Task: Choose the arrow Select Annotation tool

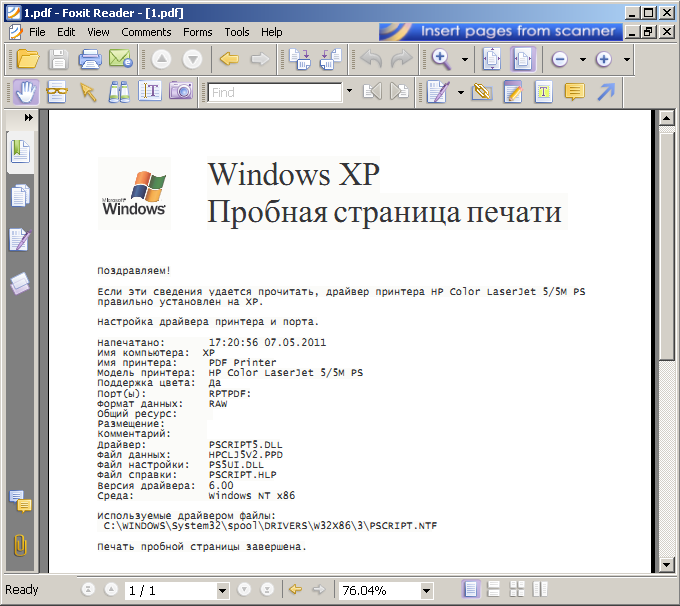Action: click(x=88, y=92)
